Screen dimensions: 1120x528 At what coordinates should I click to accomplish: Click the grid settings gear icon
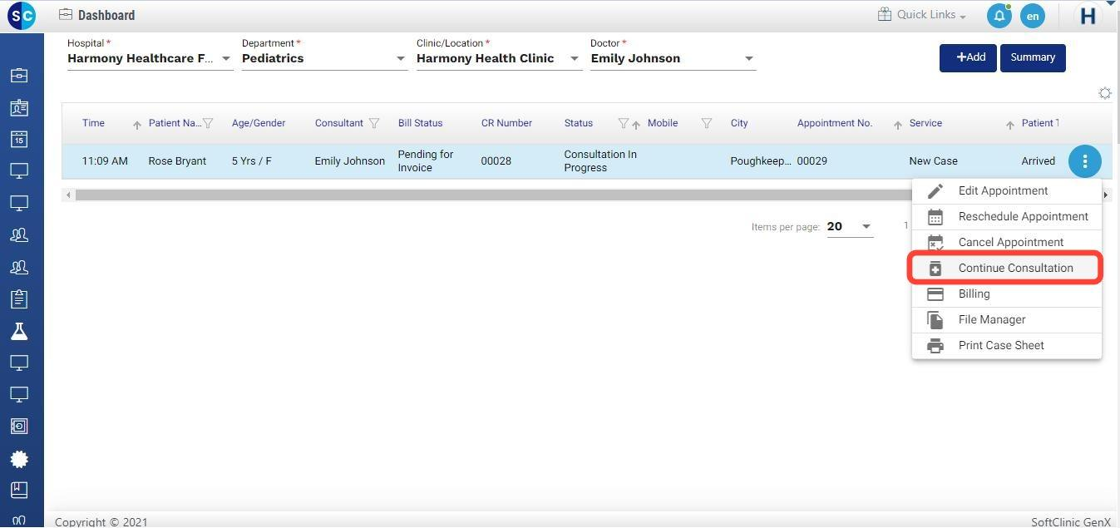pos(1105,93)
